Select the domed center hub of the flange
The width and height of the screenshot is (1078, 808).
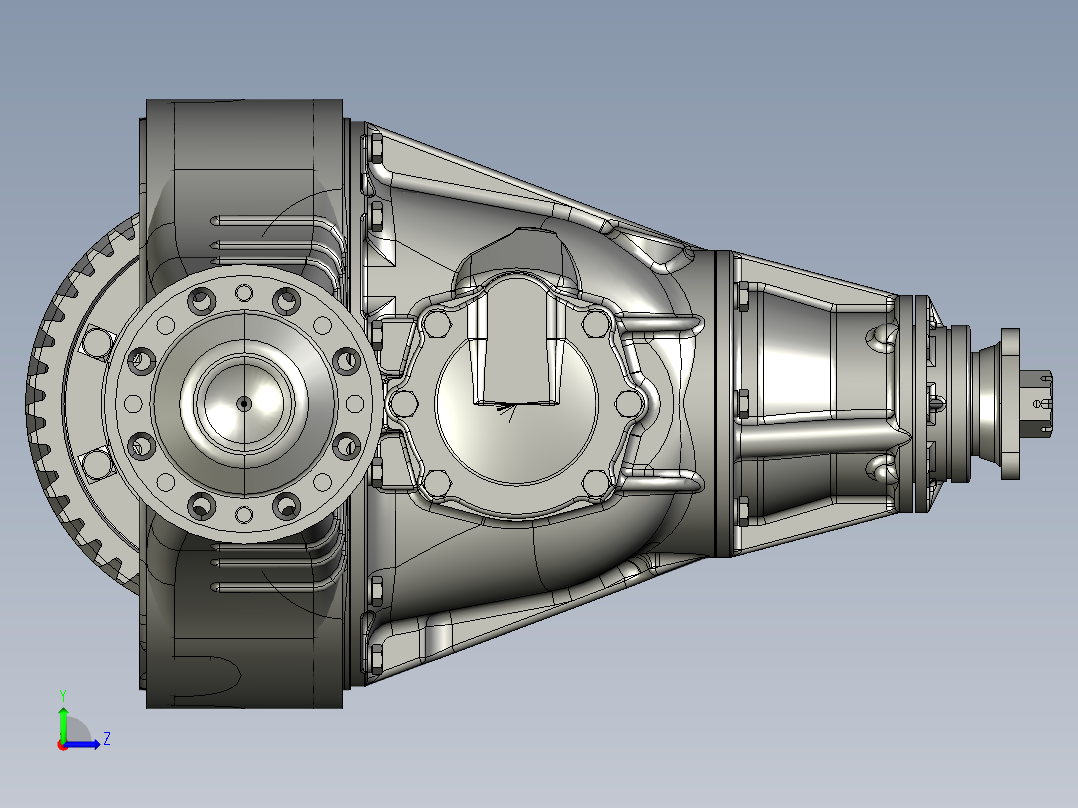pyautogui.click(x=244, y=404)
